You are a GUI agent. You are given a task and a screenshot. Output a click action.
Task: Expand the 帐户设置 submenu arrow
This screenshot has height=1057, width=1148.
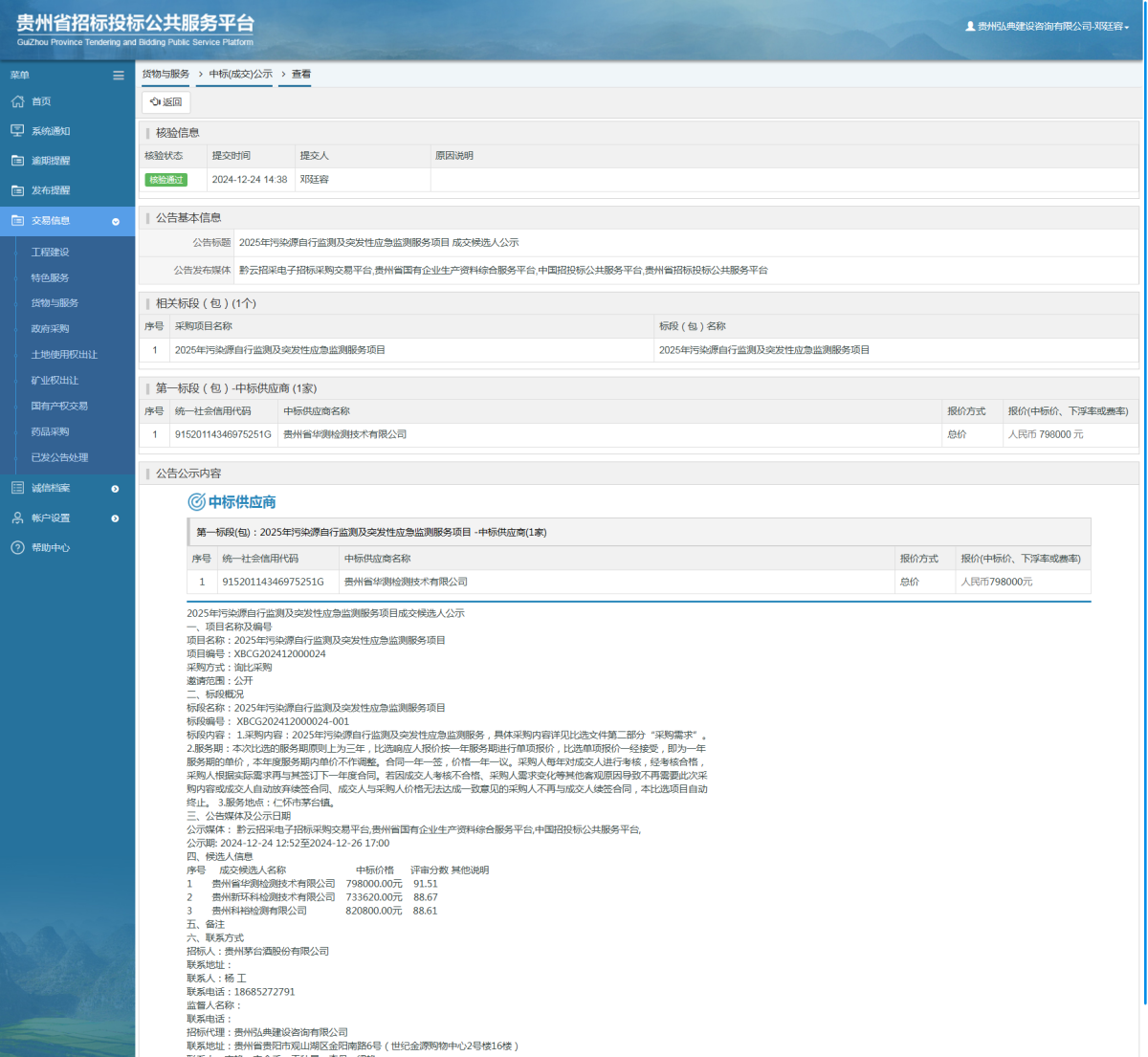[x=116, y=518]
